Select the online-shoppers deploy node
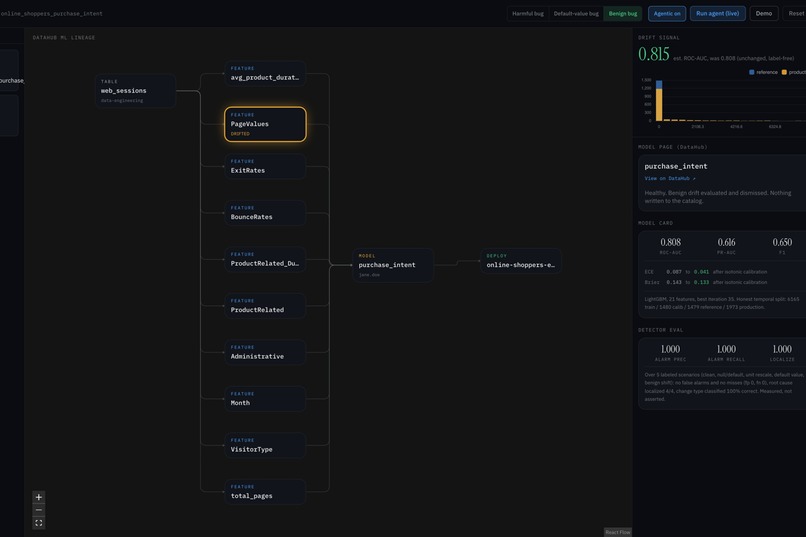Screen dimensions: 806x537 tap(521, 261)
